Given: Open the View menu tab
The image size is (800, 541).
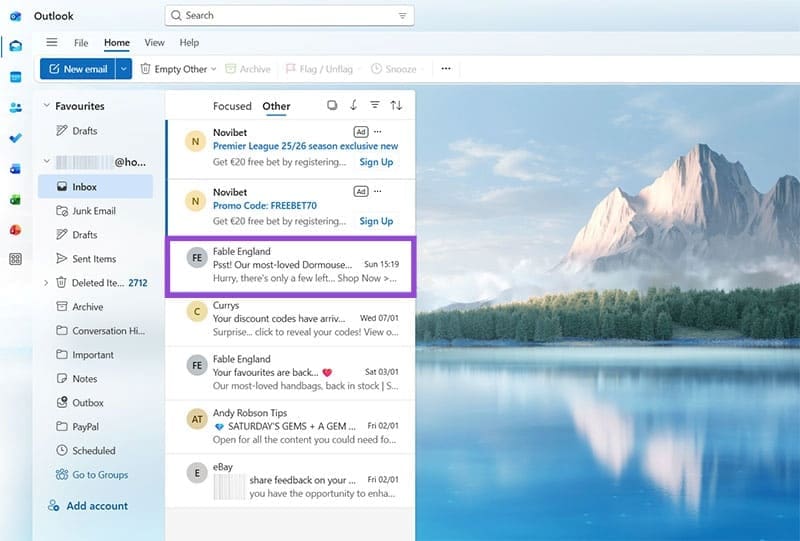Looking at the screenshot, I should click(154, 43).
